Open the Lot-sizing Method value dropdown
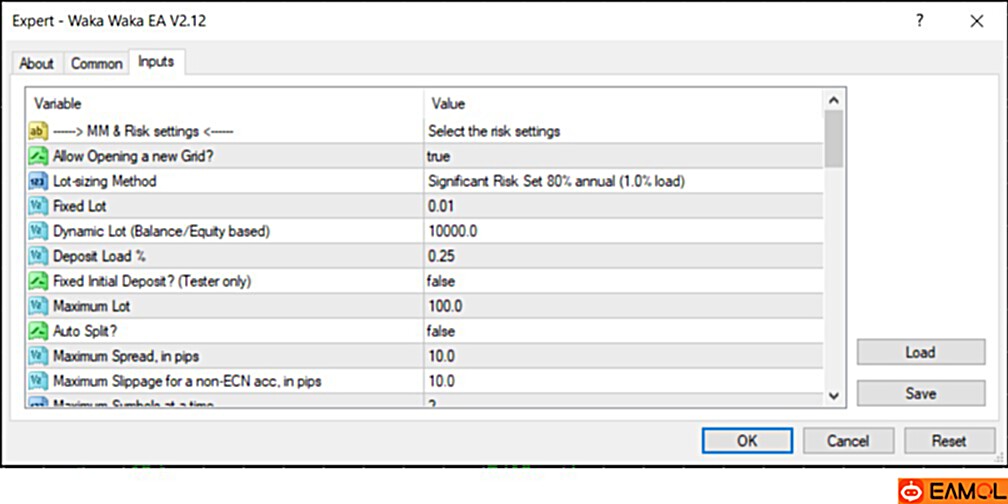 click(x=624, y=181)
